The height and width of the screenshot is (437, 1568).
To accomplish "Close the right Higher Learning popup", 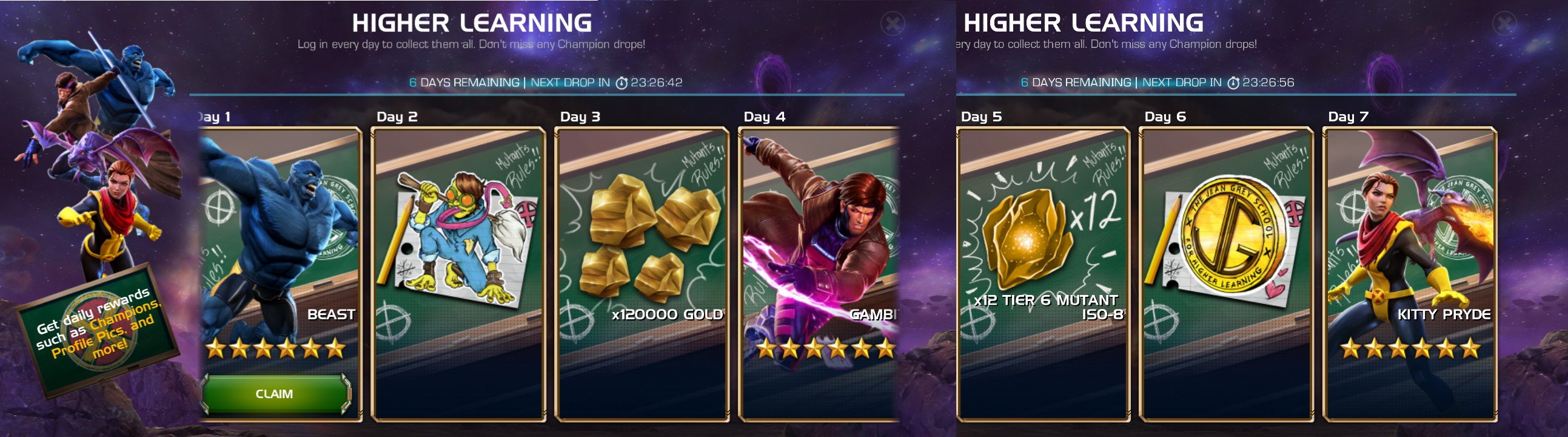I will click(1505, 24).
